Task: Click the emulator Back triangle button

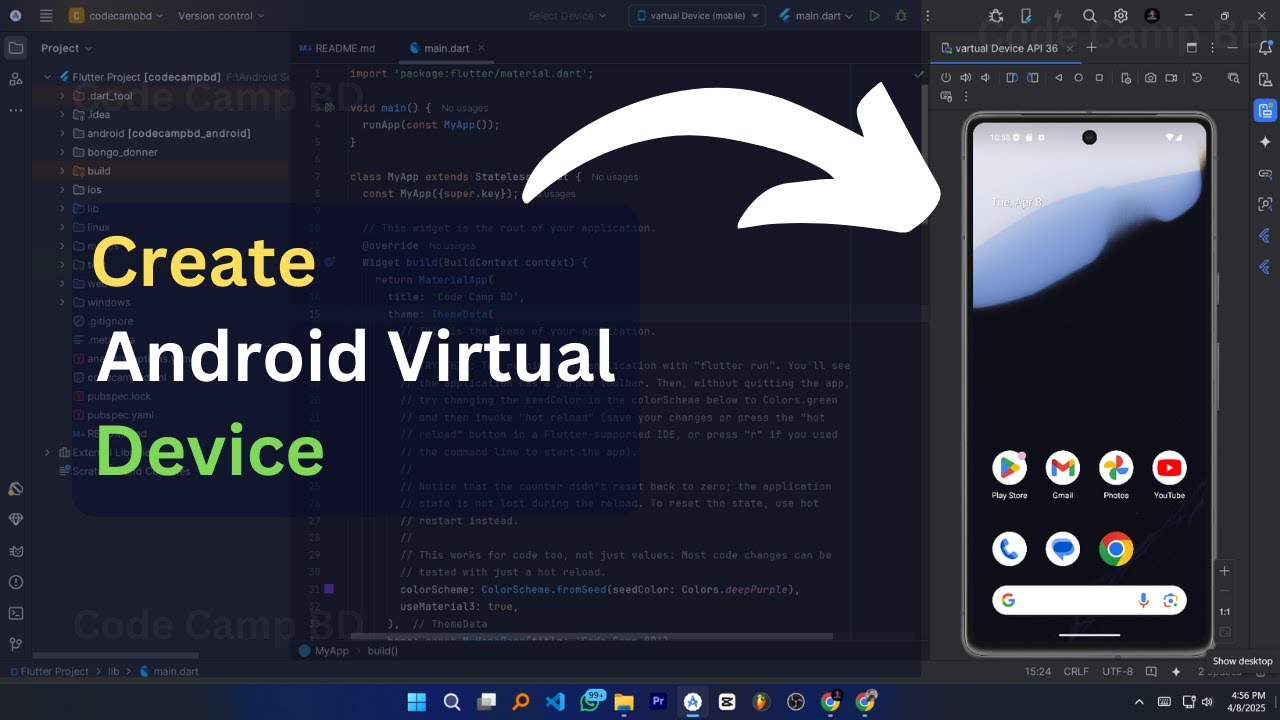Action: pos(1058,77)
